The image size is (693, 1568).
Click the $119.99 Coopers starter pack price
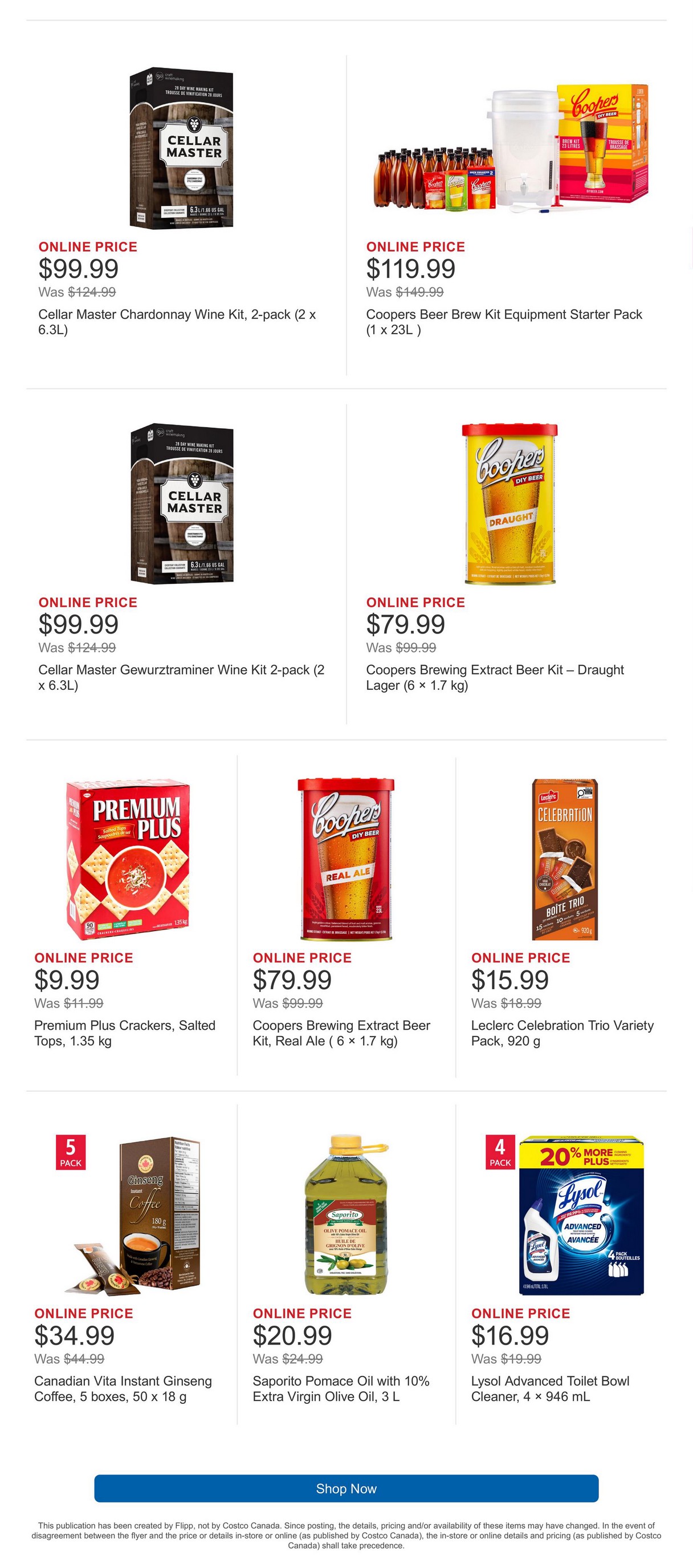[x=411, y=269]
